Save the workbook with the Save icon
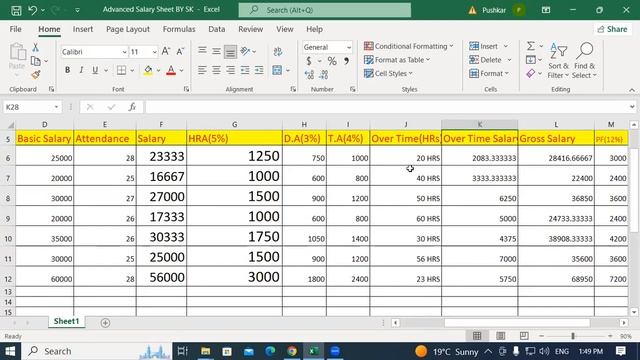Screen dimensions: 640x360 [x=16, y=10]
